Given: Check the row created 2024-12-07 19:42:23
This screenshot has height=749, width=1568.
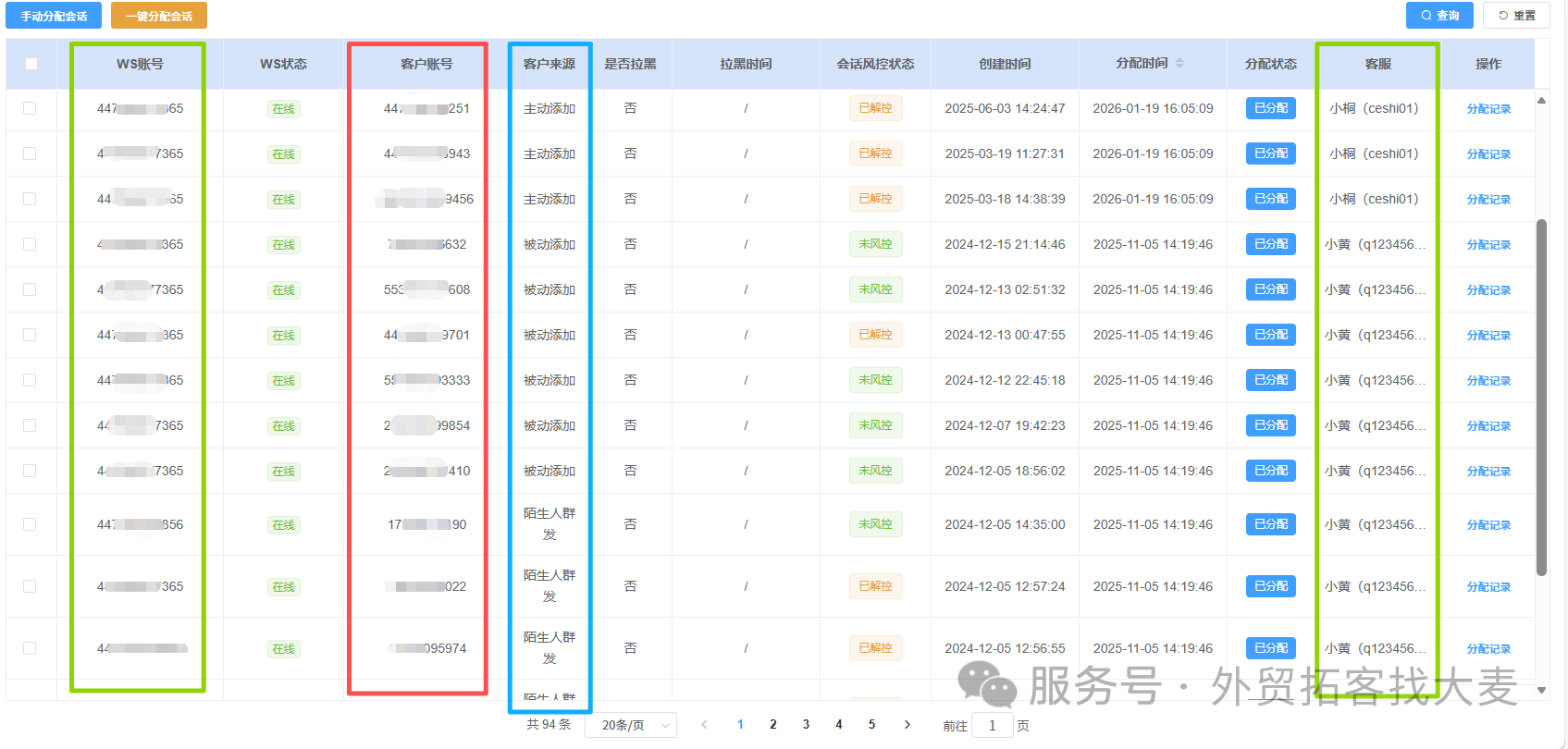Looking at the screenshot, I should click(x=30, y=425).
